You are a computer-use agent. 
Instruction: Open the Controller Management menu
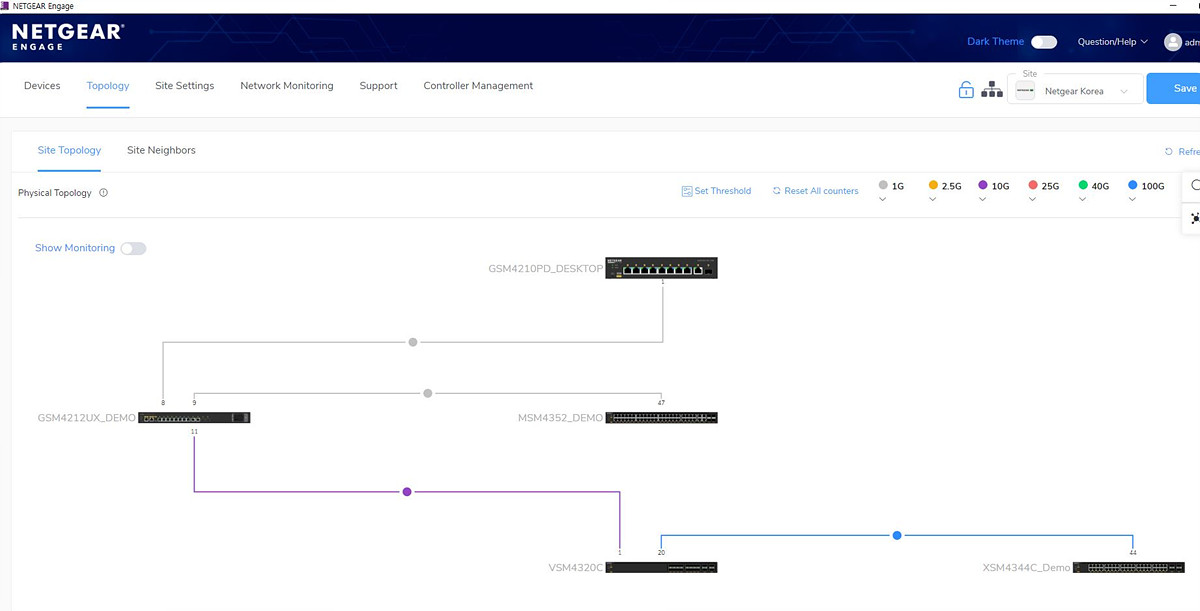coord(478,86)
